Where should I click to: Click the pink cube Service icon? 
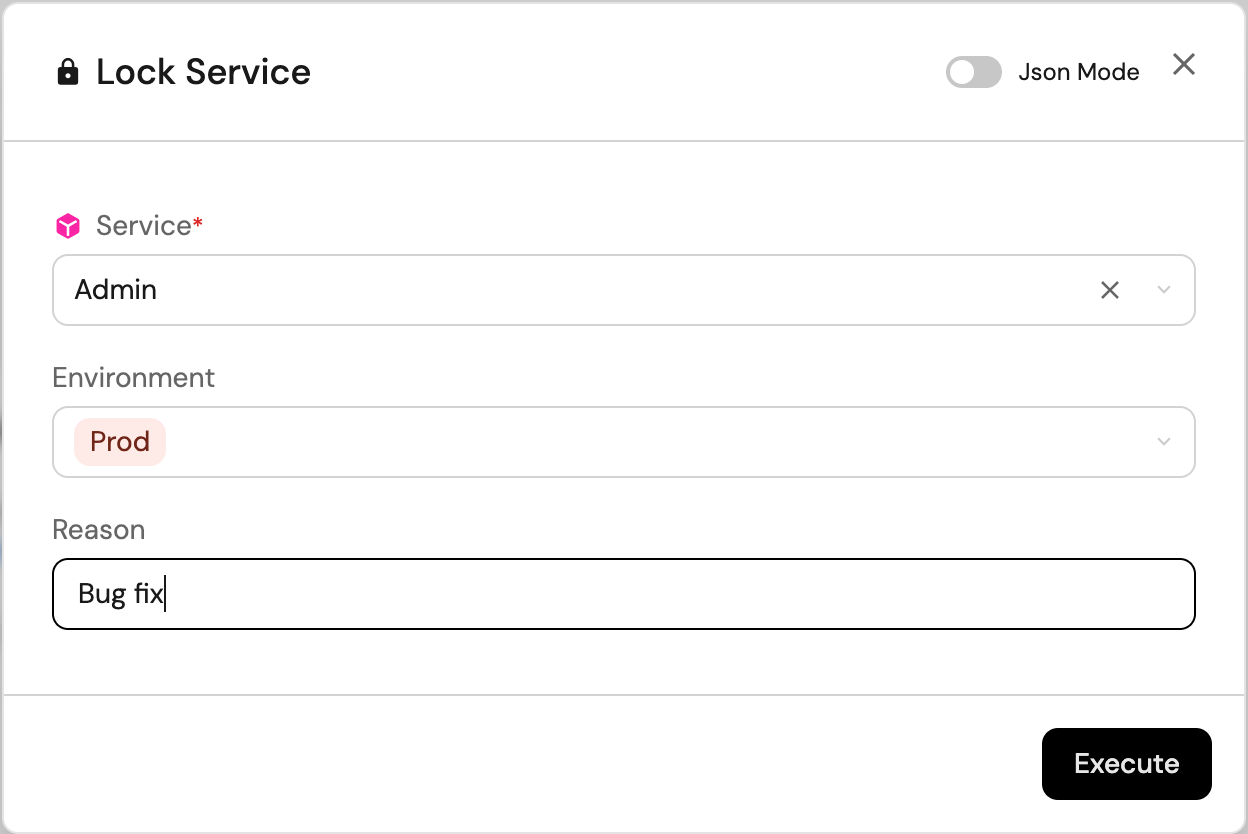(67, 227)
